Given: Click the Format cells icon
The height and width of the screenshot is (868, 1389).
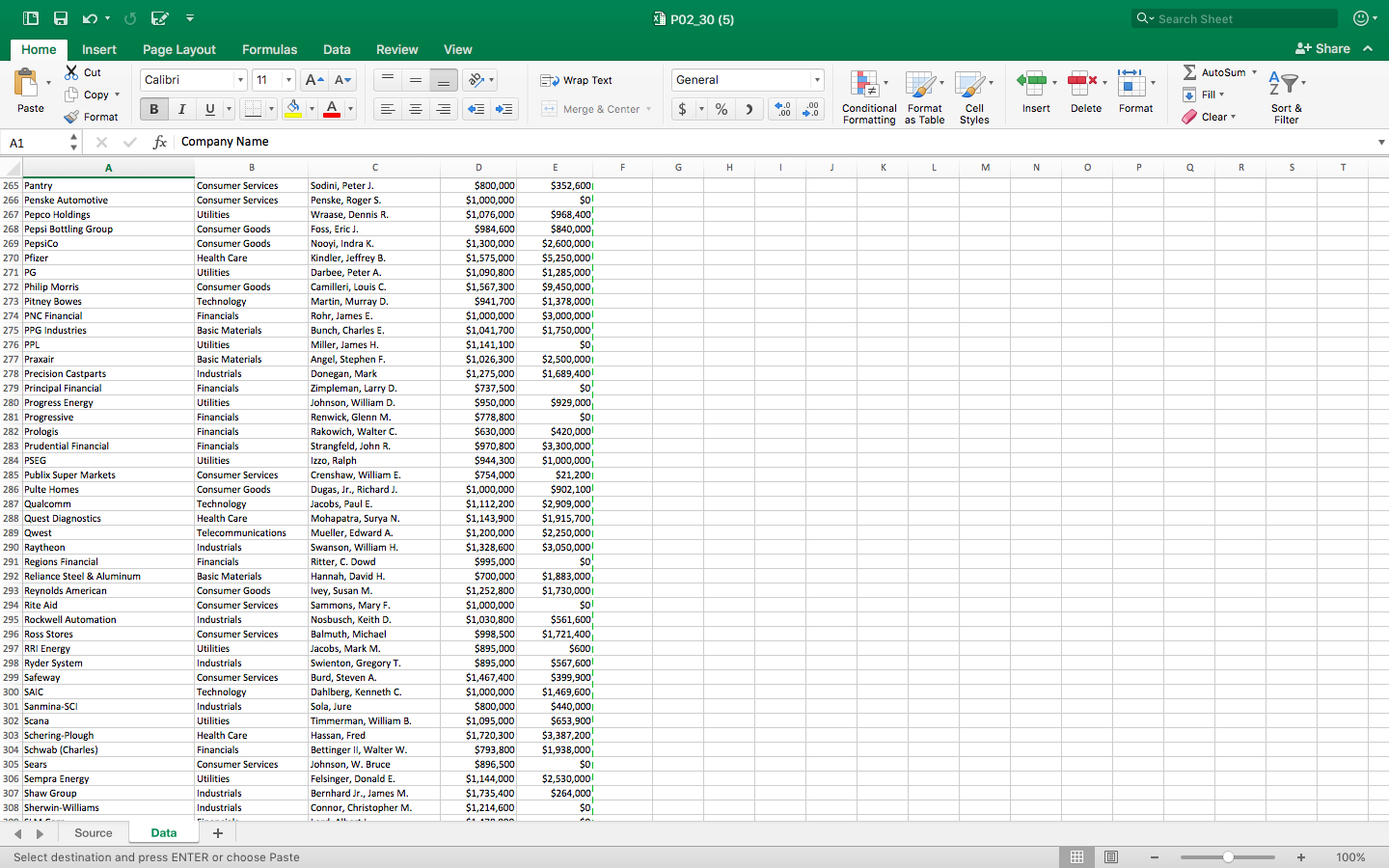Looking at the screenshot, I should [1130, 83].
